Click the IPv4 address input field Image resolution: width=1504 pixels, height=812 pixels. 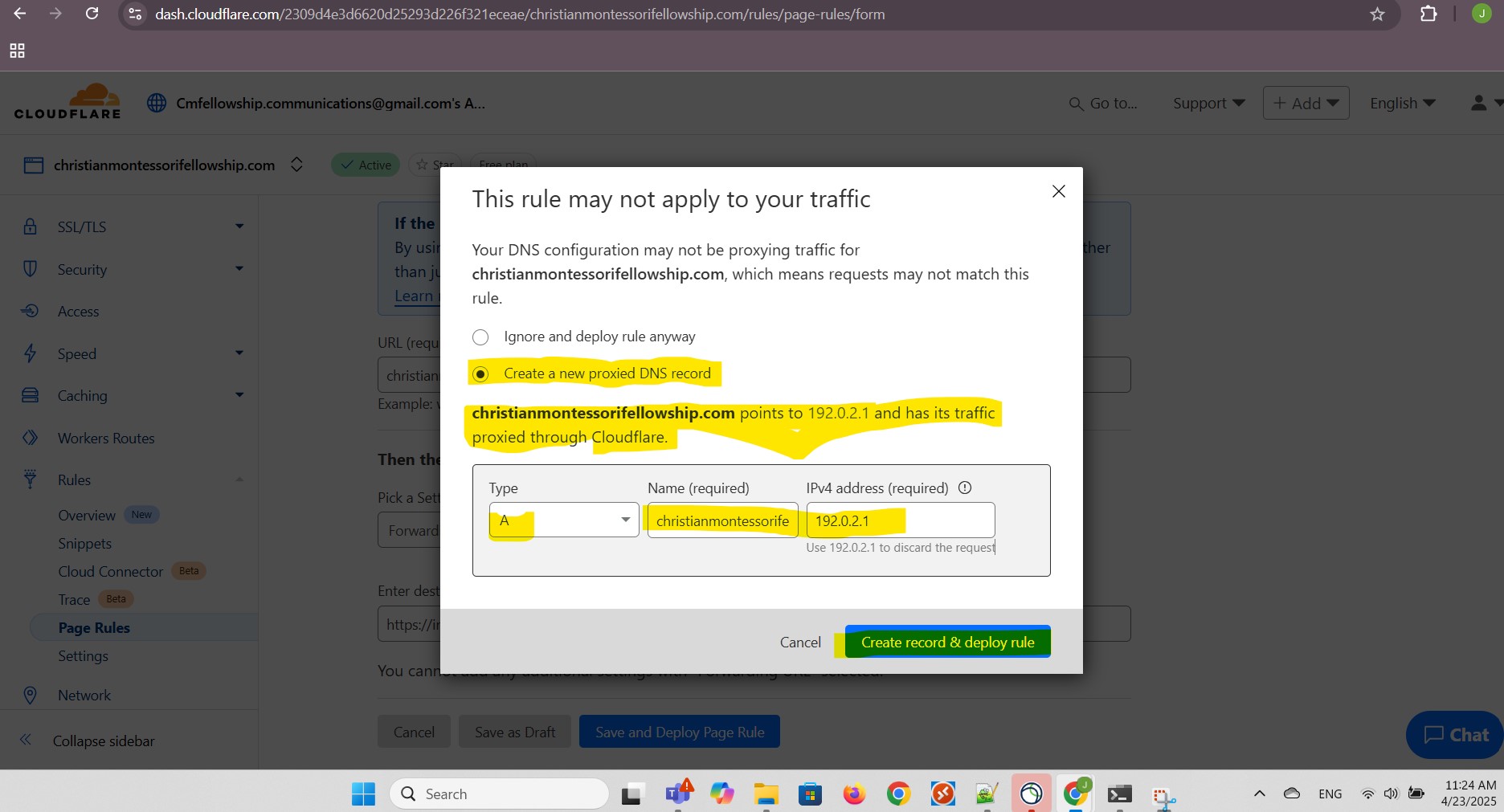click(x=901, y=520)
